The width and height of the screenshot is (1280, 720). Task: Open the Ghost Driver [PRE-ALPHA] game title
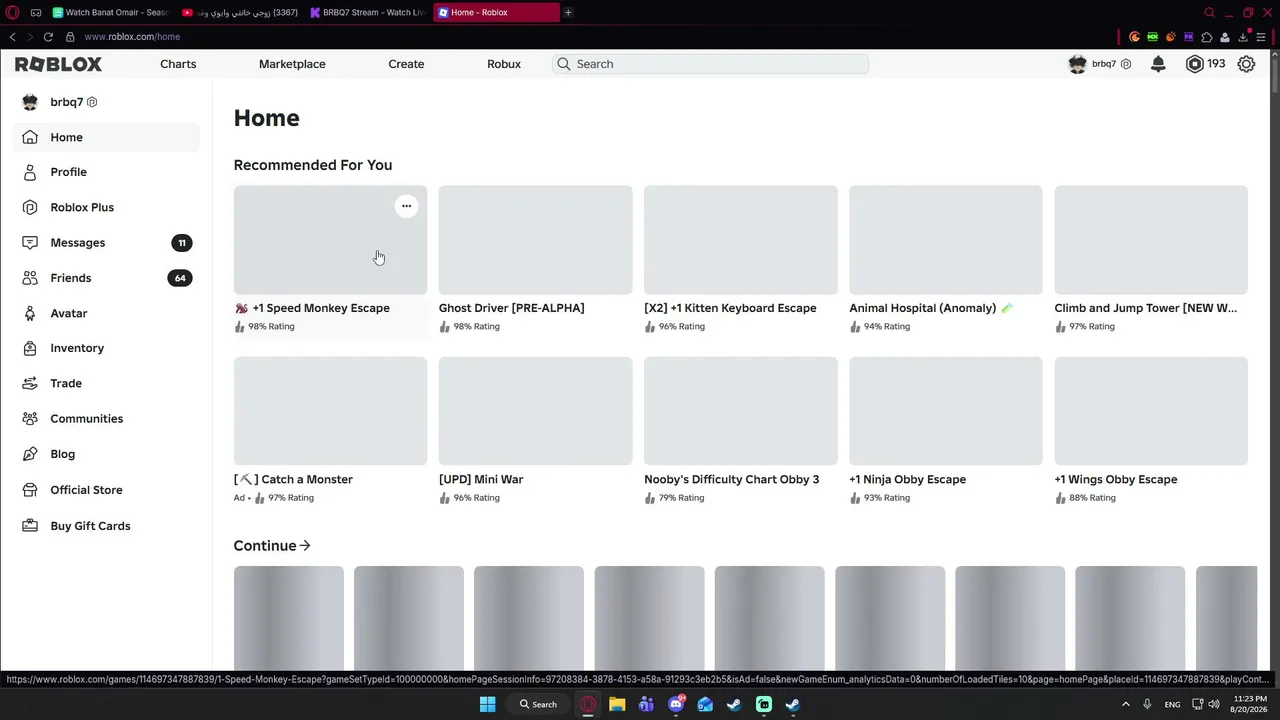[x=511, y=308]
